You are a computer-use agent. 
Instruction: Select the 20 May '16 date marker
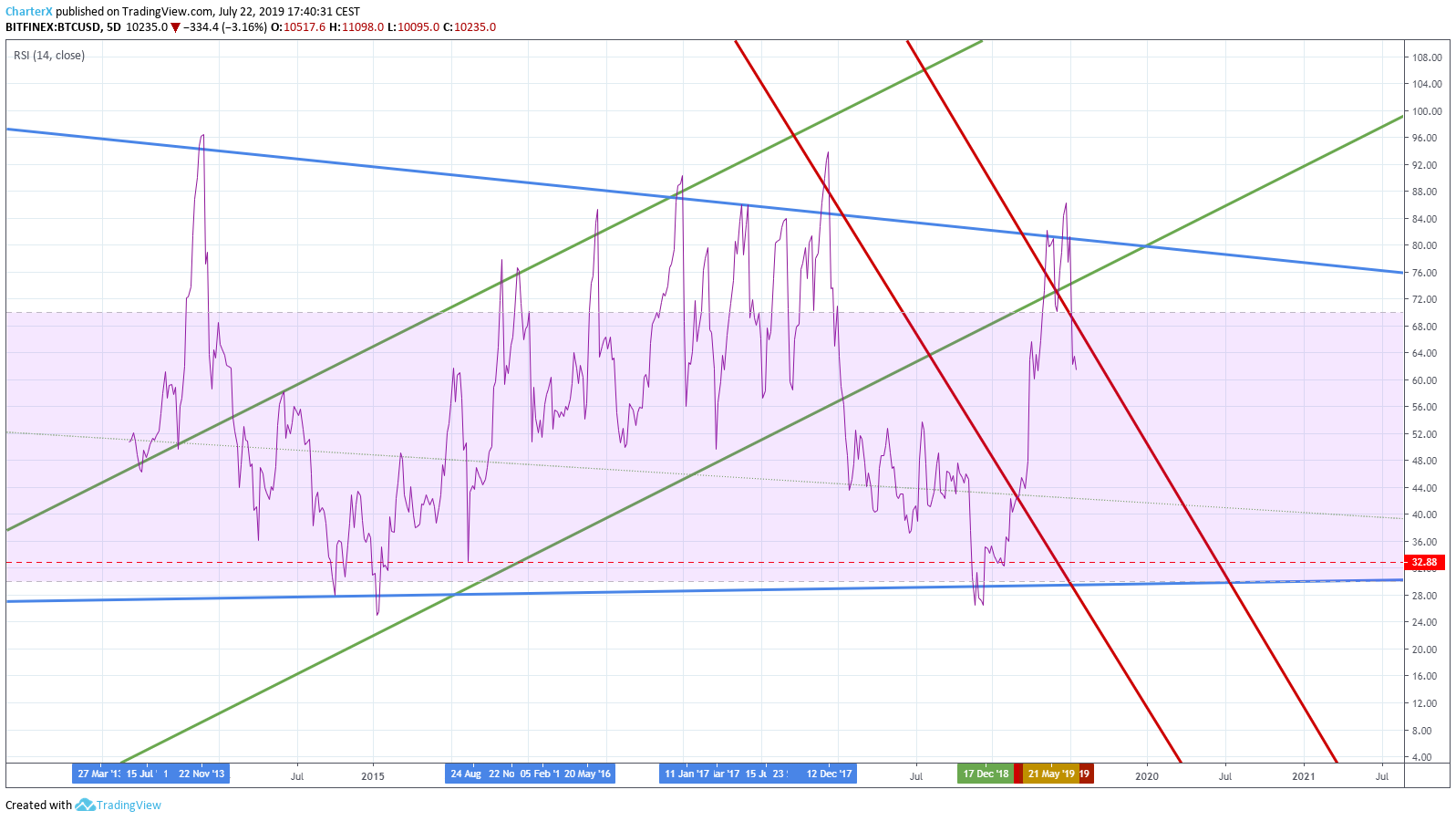point(587,774)
